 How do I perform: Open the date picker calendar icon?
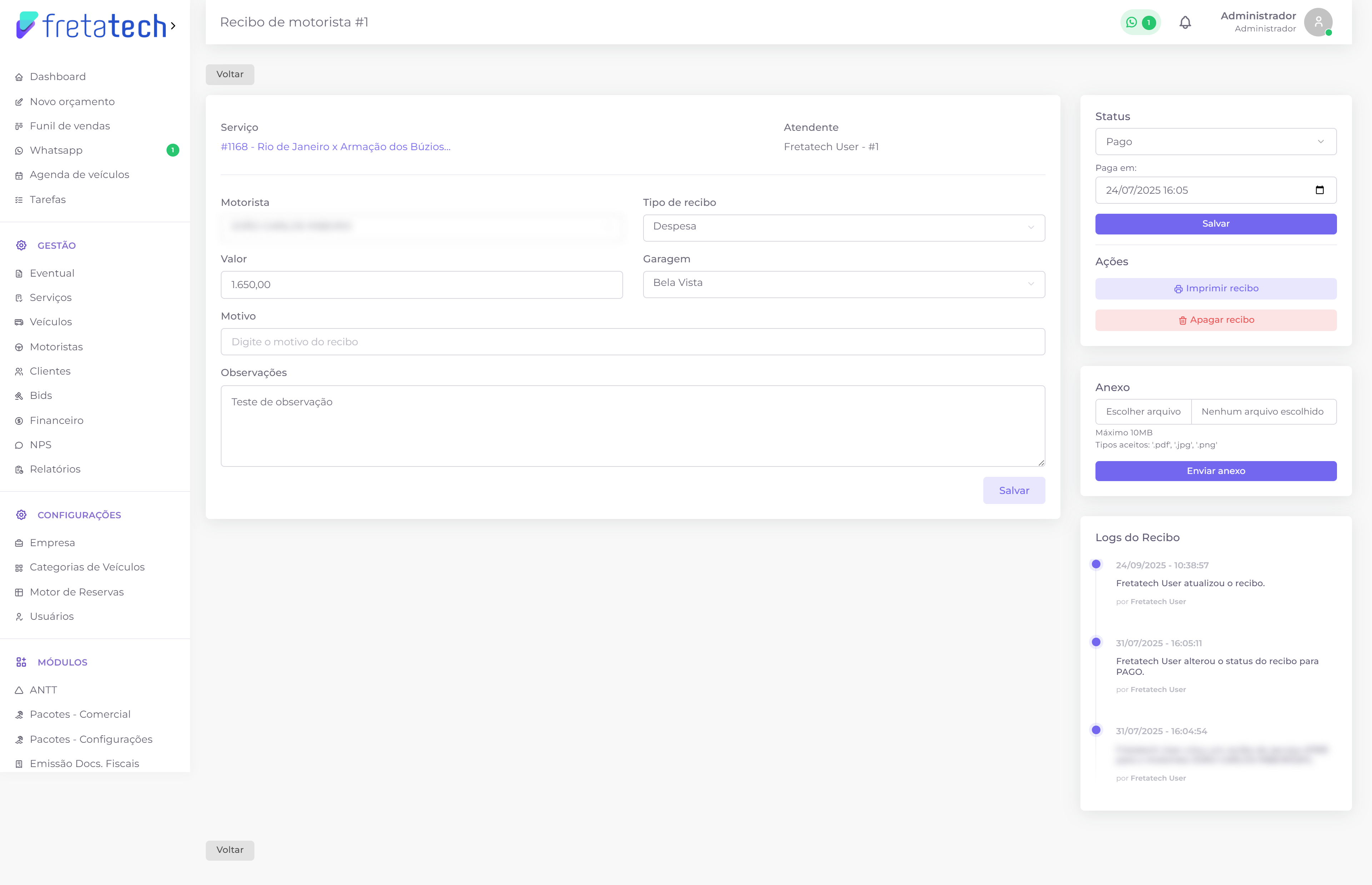(x=1319, y=190)
